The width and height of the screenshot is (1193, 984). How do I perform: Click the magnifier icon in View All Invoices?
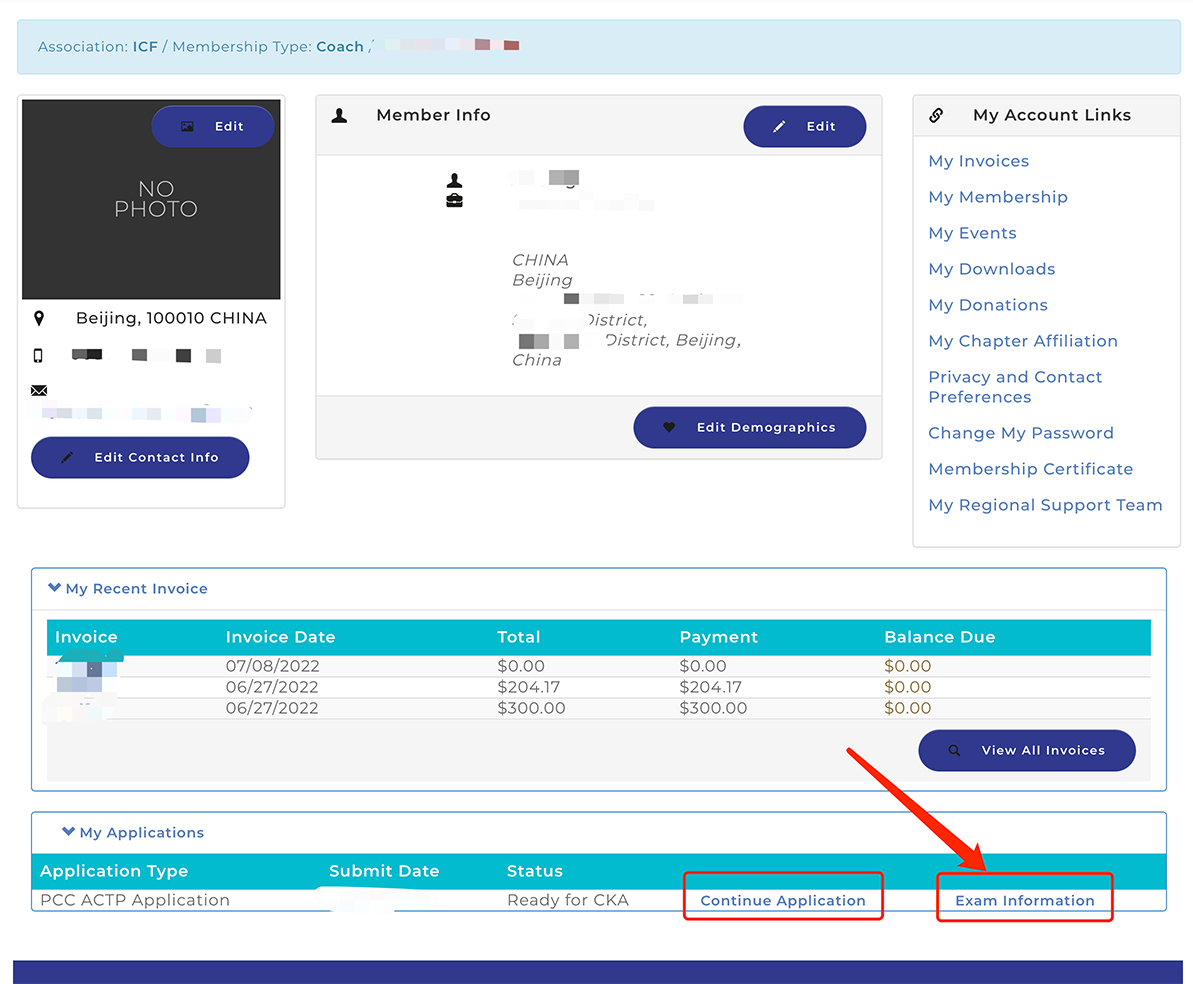tap(954, 751)
